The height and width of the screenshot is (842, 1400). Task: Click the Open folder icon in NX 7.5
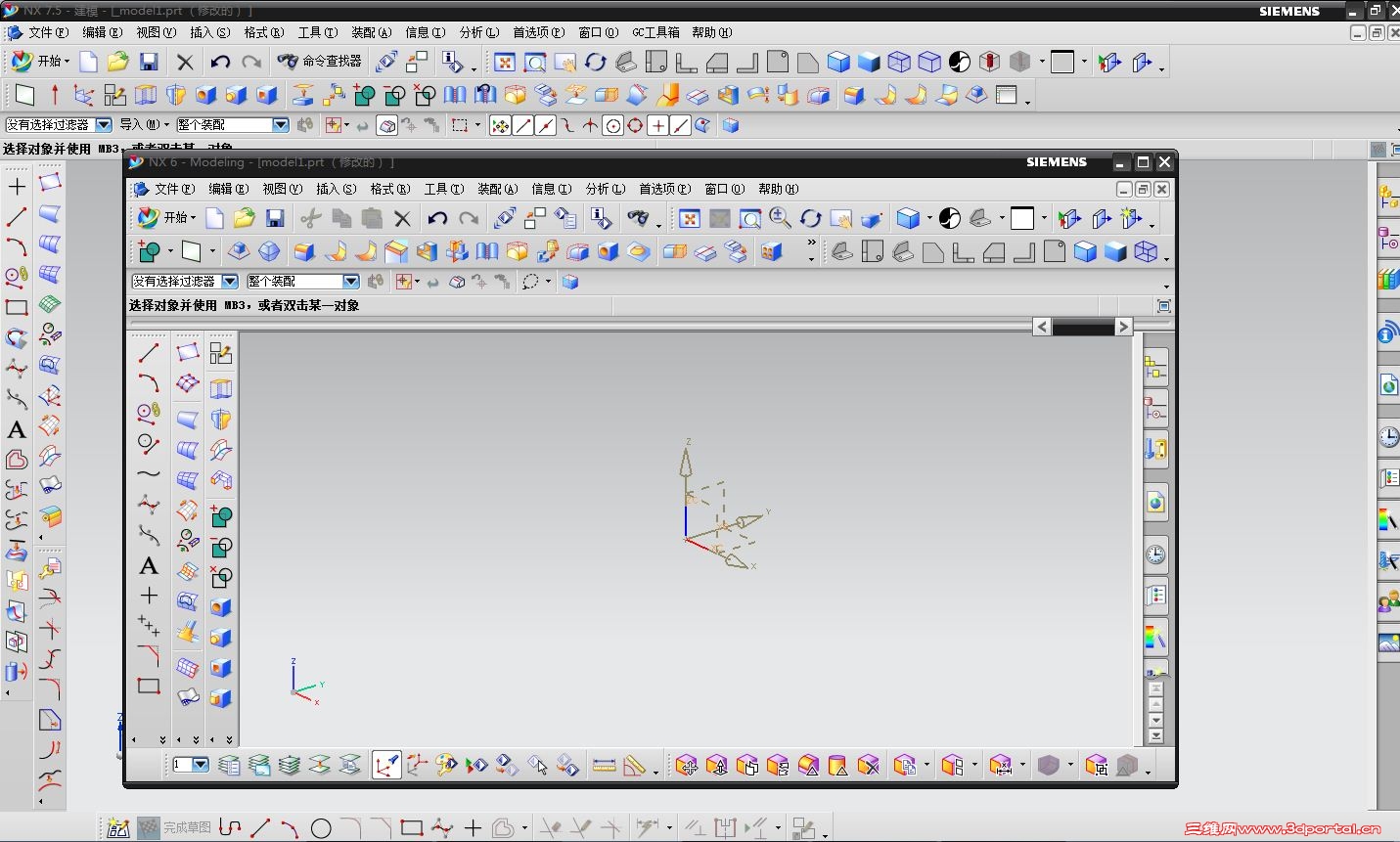(x=118, y=62)
